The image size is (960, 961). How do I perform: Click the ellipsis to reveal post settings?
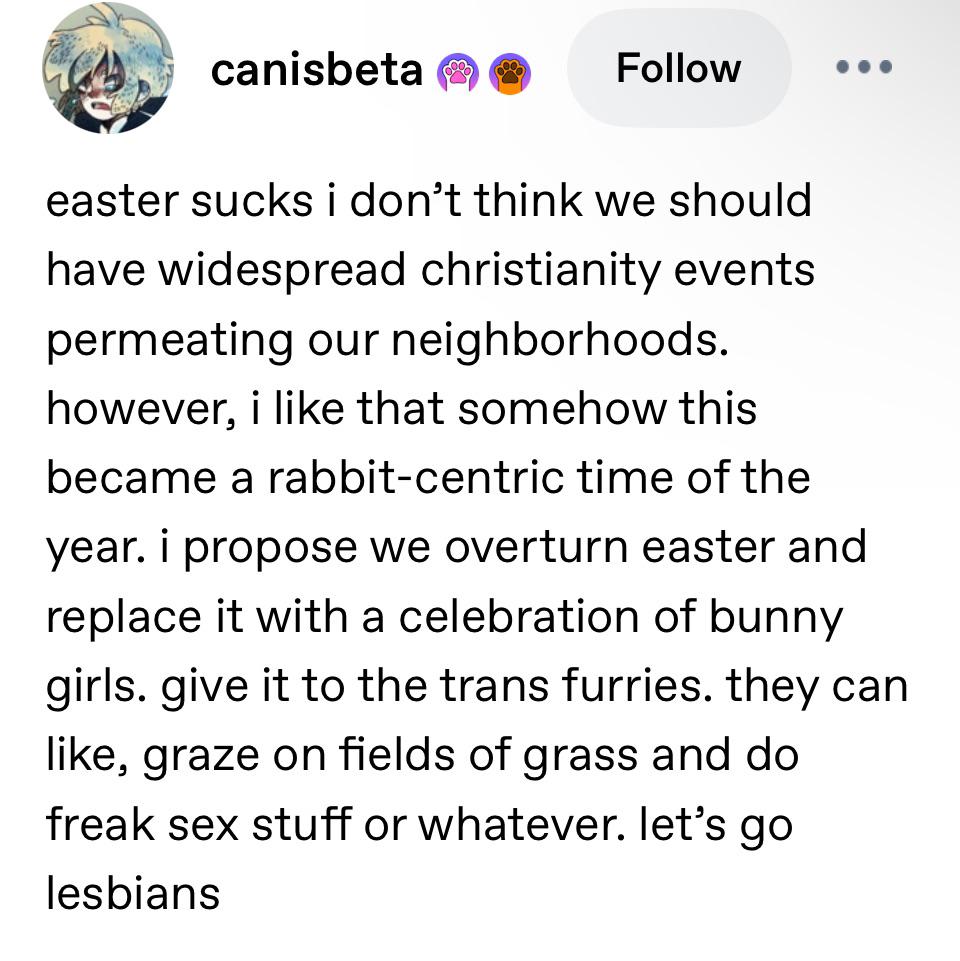pos(862,68)
